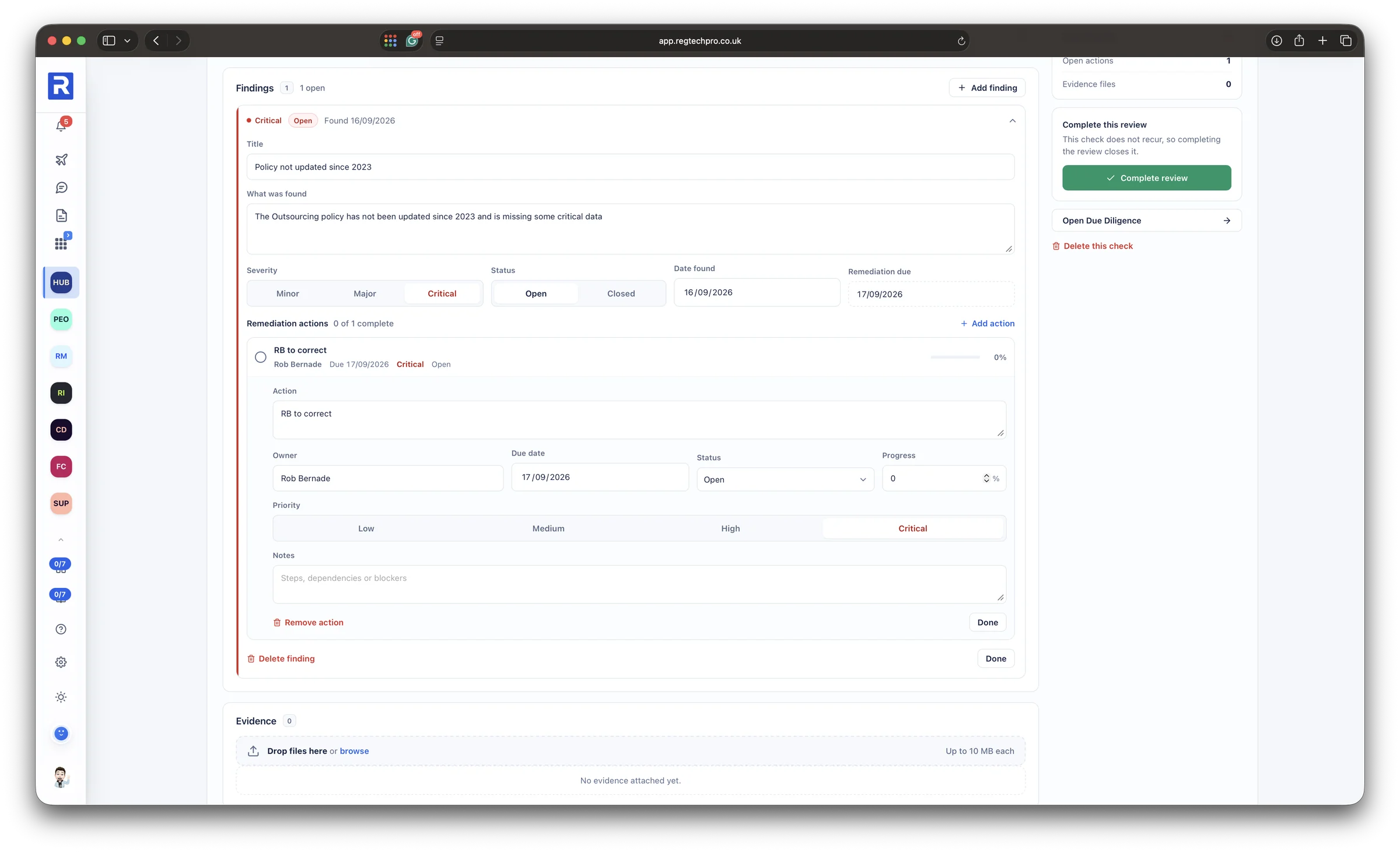Click the Complete review button

coord(1146,178)
